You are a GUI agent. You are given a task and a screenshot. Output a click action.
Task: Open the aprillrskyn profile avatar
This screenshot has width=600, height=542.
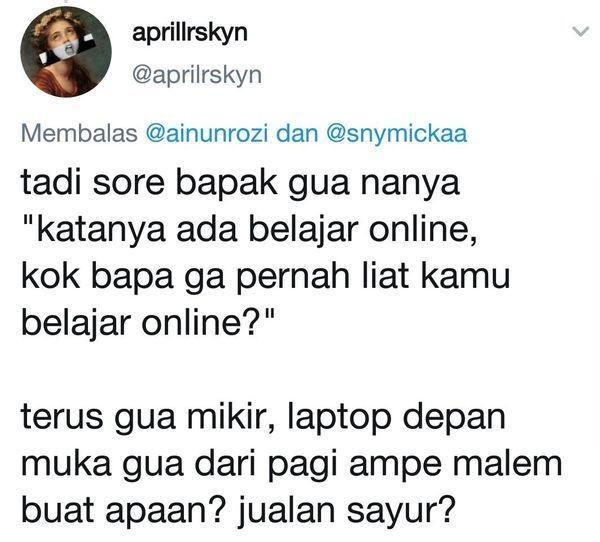pos(66,52)
